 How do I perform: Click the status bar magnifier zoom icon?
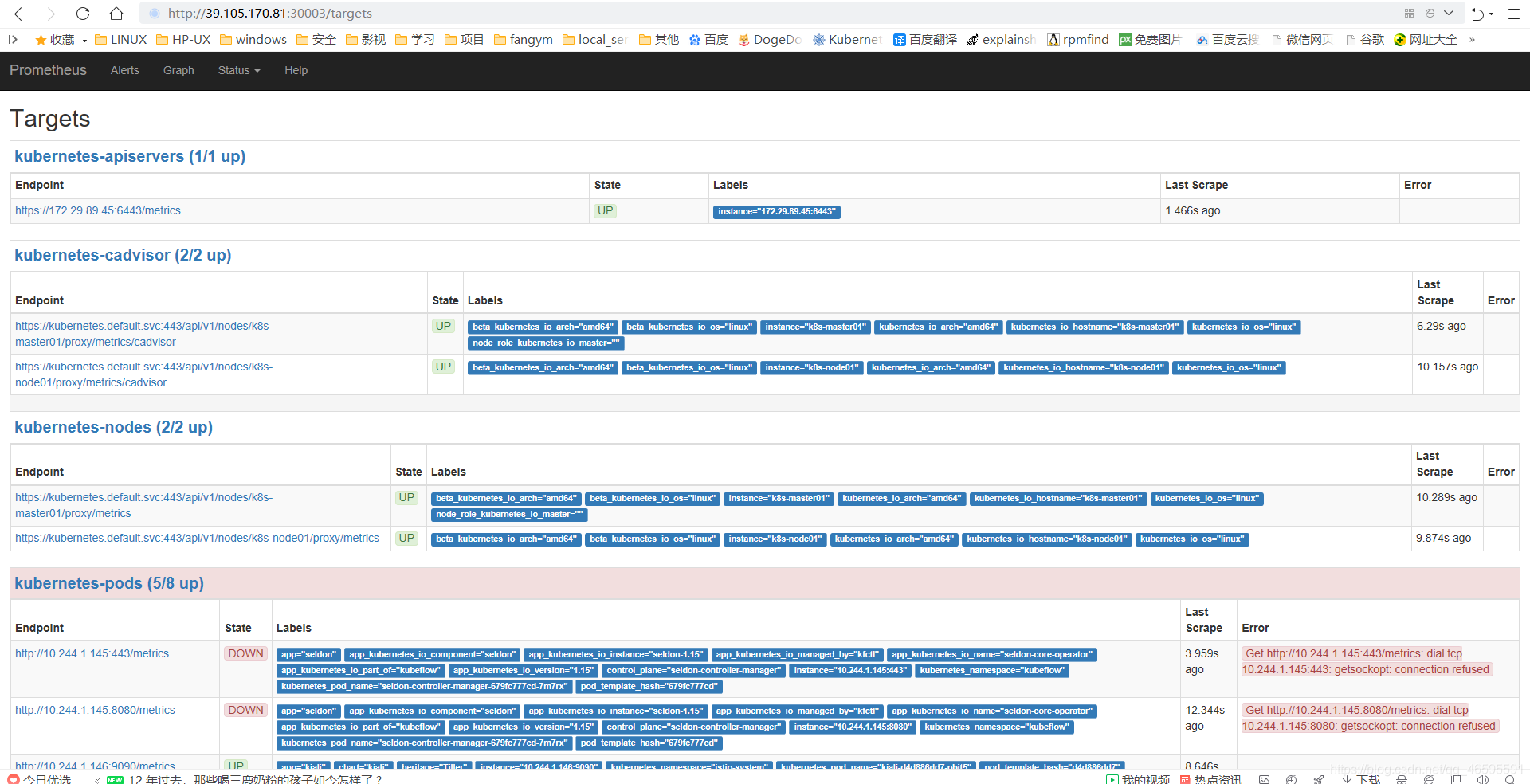[x=1510, y=779]
